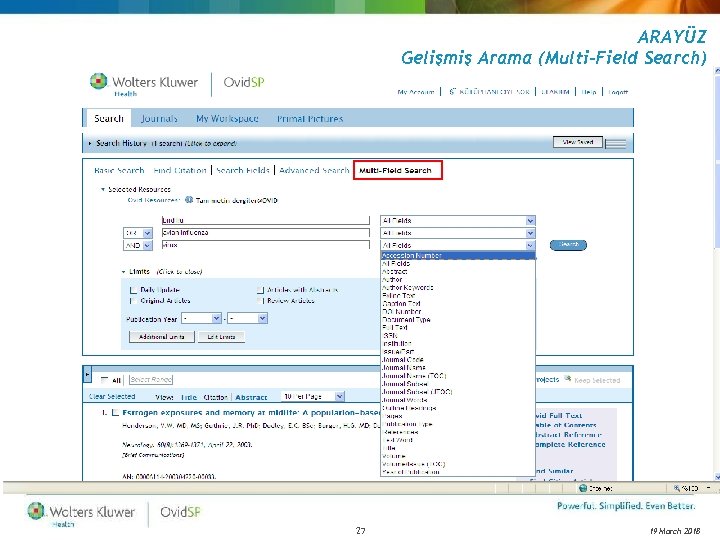720x540 pixels.
Task: Open the first row's All Fields dropdown
Action: click(x=458, y=221)
